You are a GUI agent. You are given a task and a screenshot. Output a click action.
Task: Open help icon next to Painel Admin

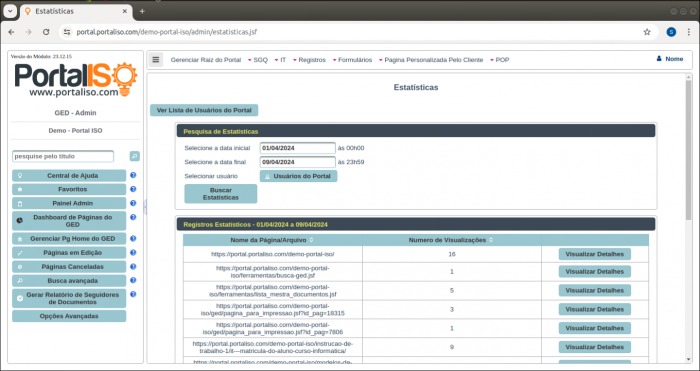tap(133, 203)
